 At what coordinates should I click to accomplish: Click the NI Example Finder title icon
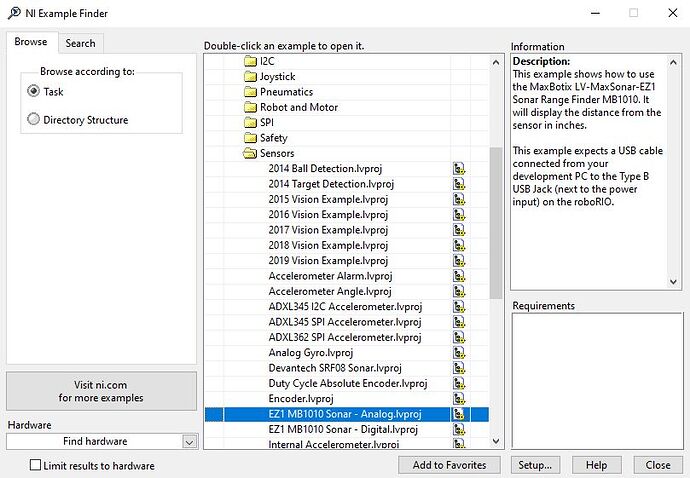click(14, 13)
